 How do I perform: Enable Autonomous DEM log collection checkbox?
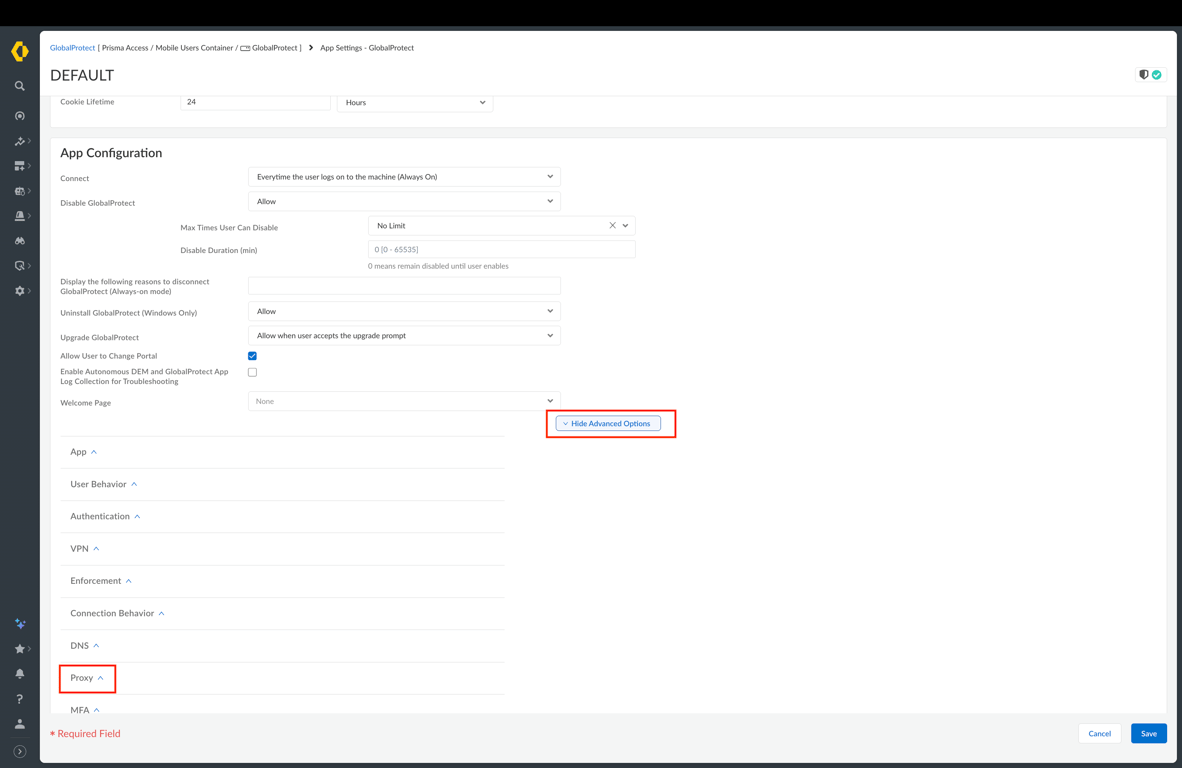tap(253, 372)
